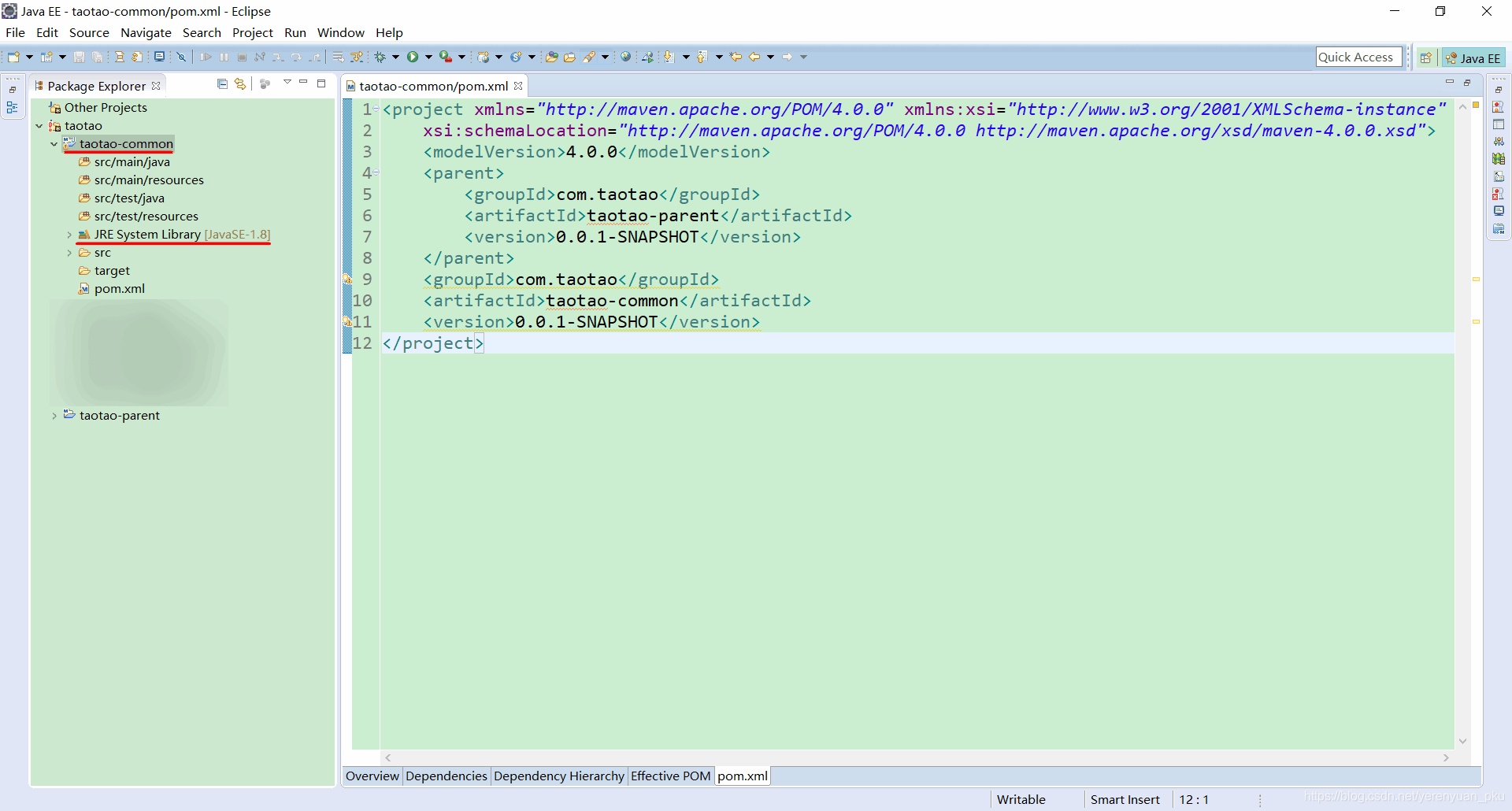Switch to Effective POM tab

(671, 776)
